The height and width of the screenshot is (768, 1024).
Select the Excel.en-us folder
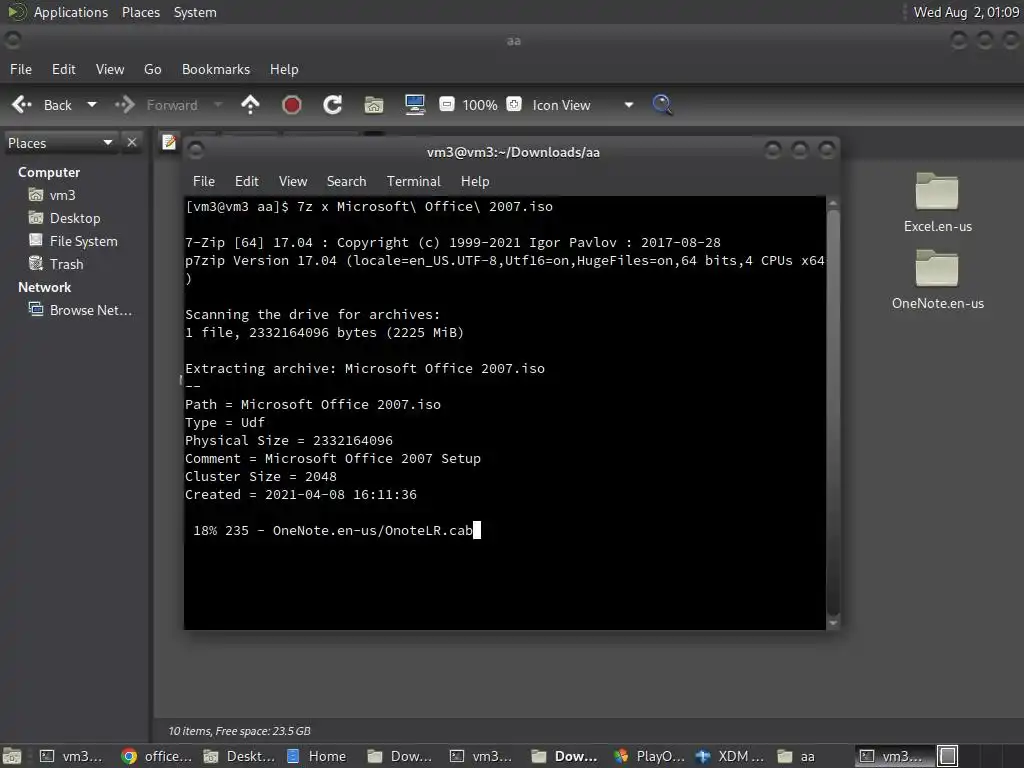point(937,202)
